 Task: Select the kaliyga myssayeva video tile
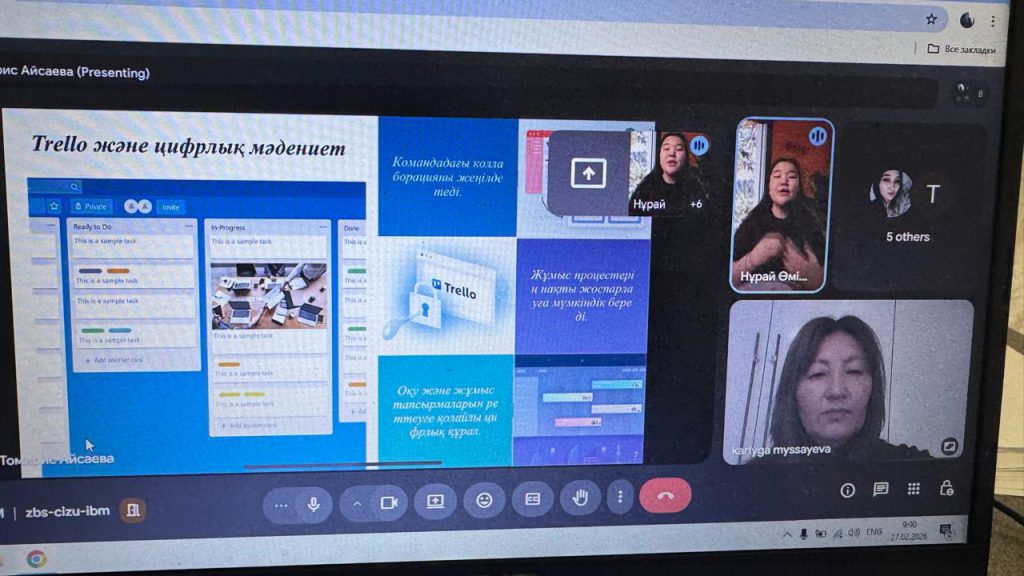(x=849, y=381)
